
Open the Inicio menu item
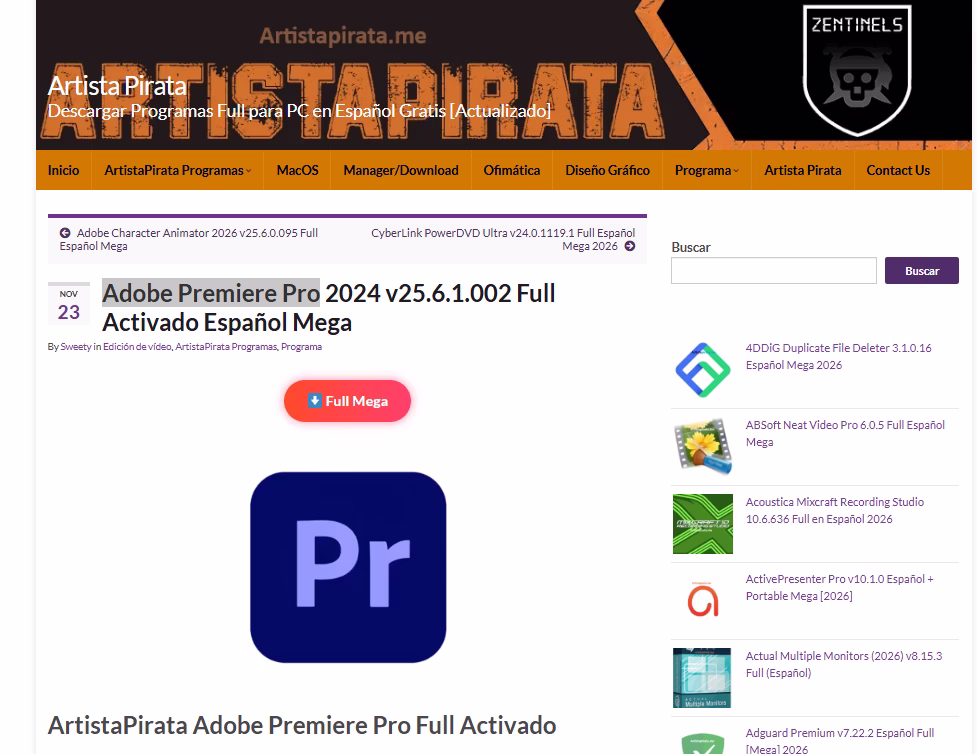pyautogui.click(x=63, y=170)
